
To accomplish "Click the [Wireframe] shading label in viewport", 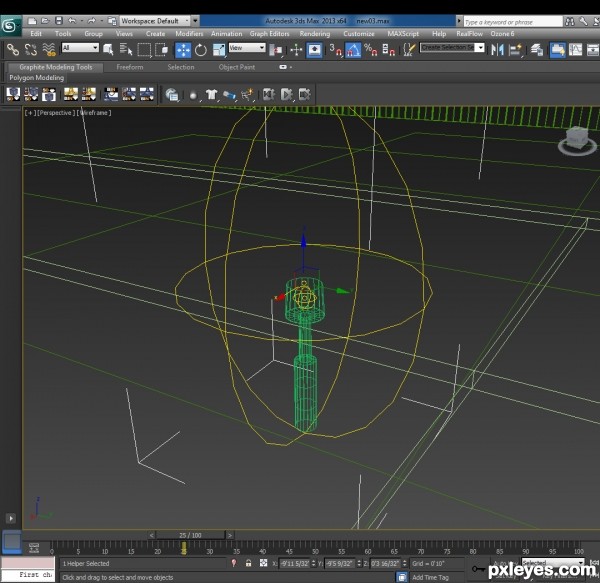I will pos(94,113).
